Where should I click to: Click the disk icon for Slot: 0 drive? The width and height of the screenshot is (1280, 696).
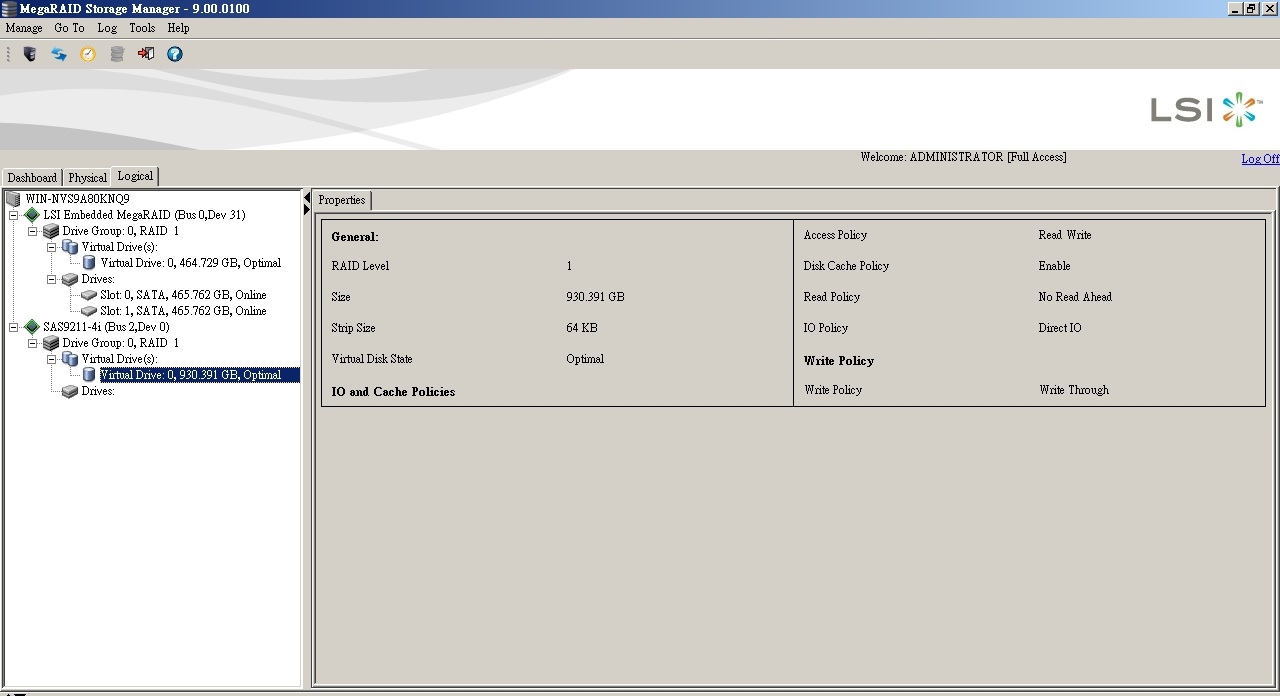[x=89, y=295]
